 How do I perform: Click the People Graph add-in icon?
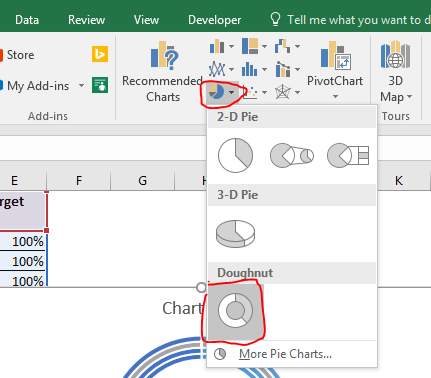100,85
